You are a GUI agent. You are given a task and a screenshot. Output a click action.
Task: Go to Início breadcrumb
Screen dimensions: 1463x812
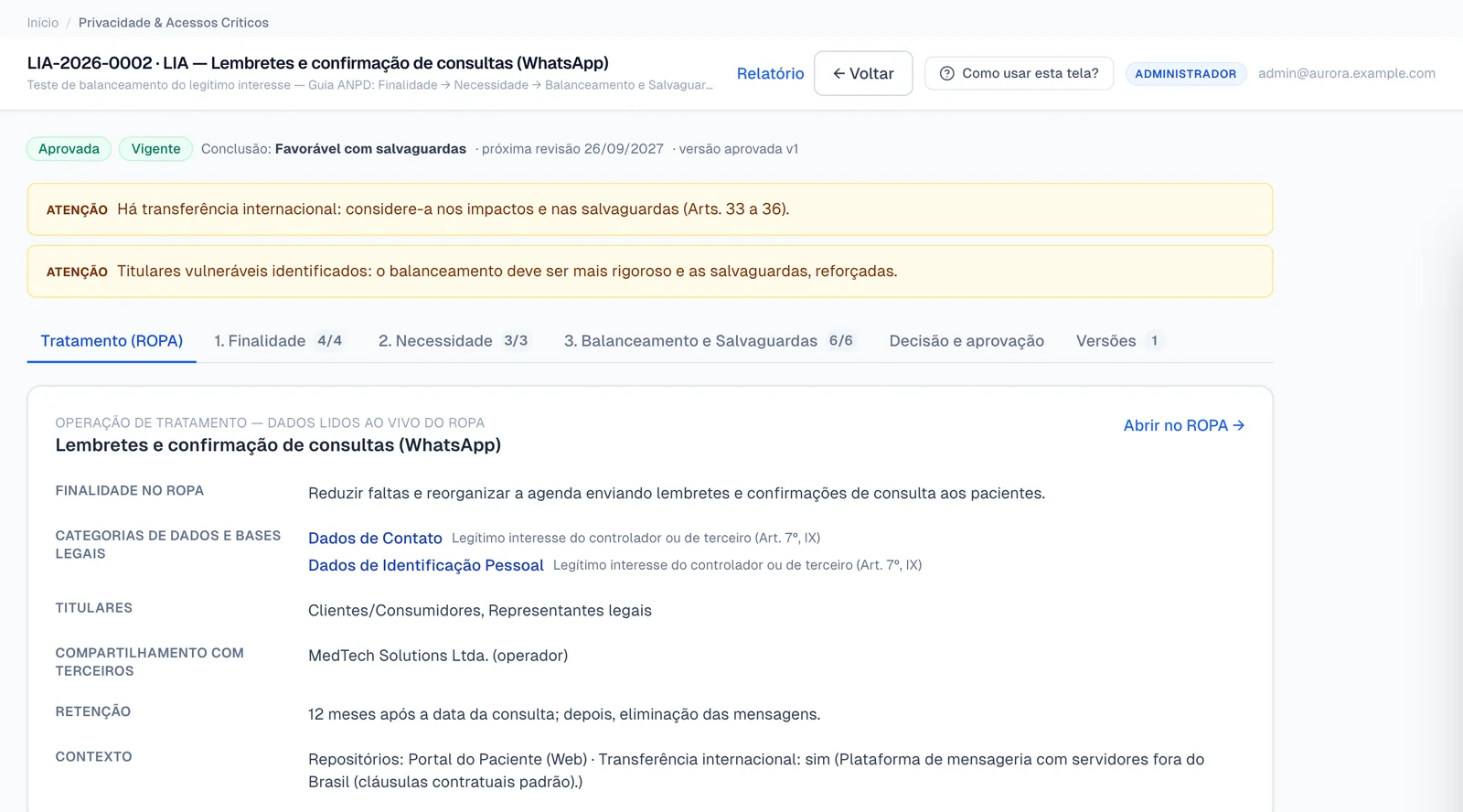[43, 23]
